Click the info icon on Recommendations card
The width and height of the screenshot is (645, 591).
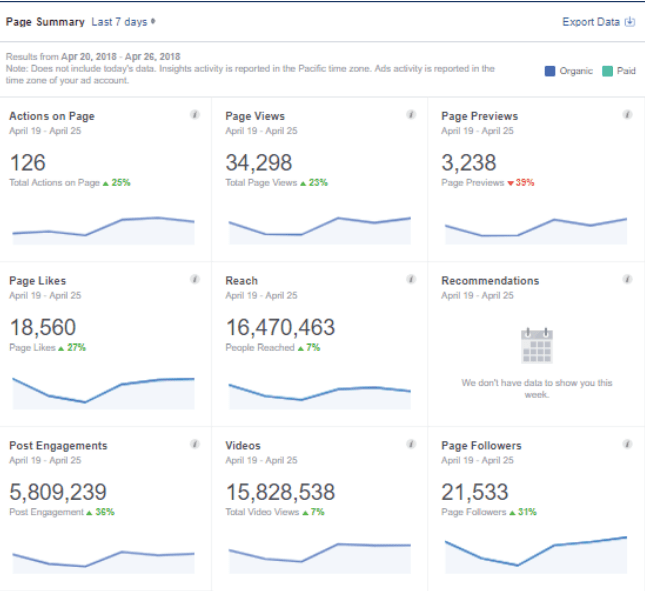click(627, 280)
